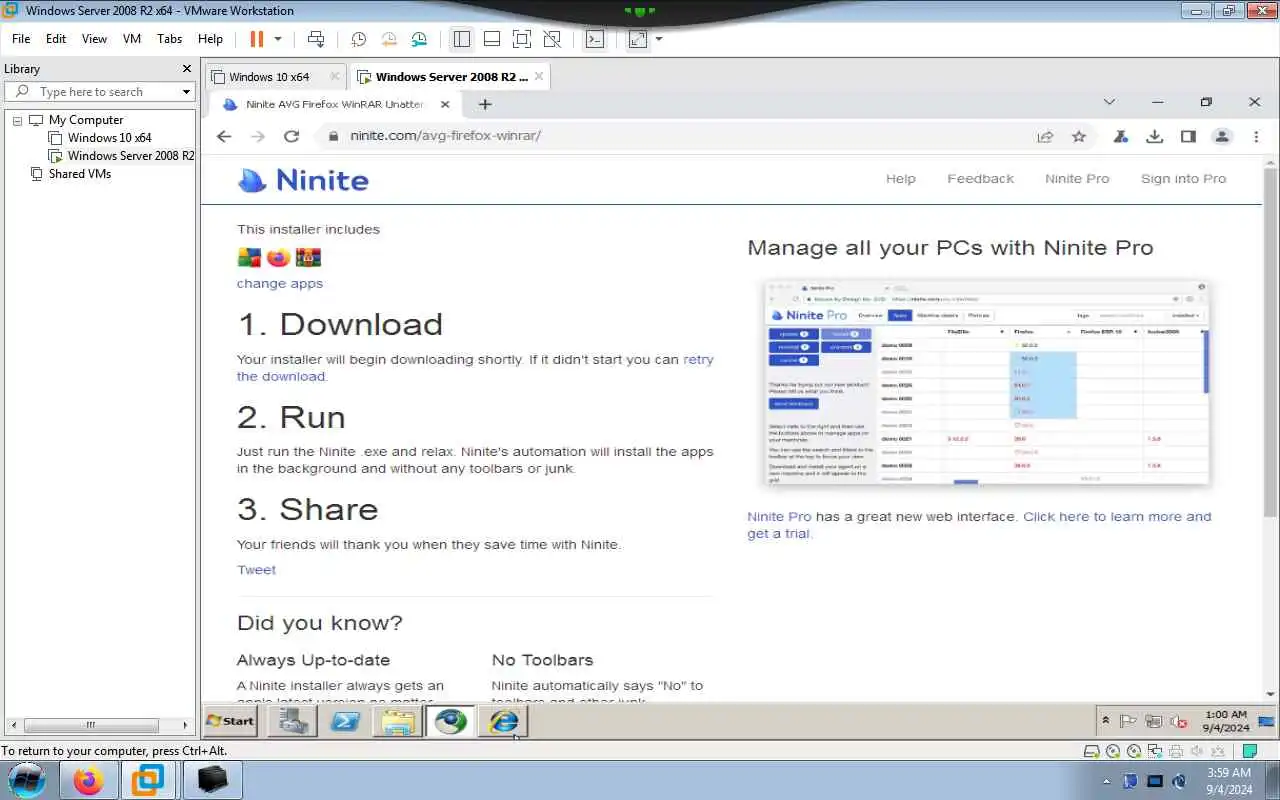The height and width of the screenshot is (800, 1280).
Task: Click Sign into Pro
Action: point(1183,179)
